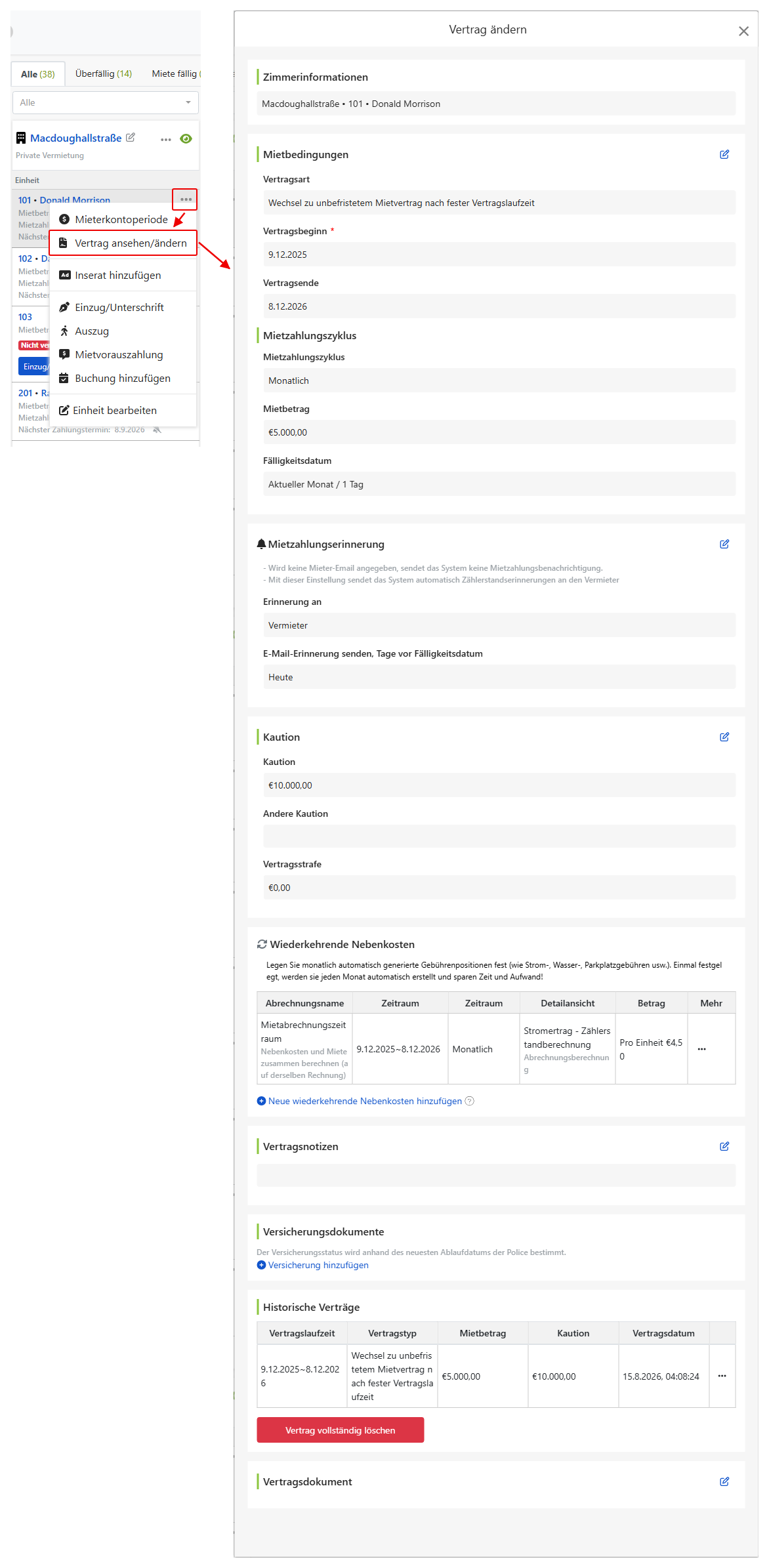Viewport: 769px width, 1568px height.
Task: Click the Erinnerung an field Vermieter
Action: [x=499, y=625]
